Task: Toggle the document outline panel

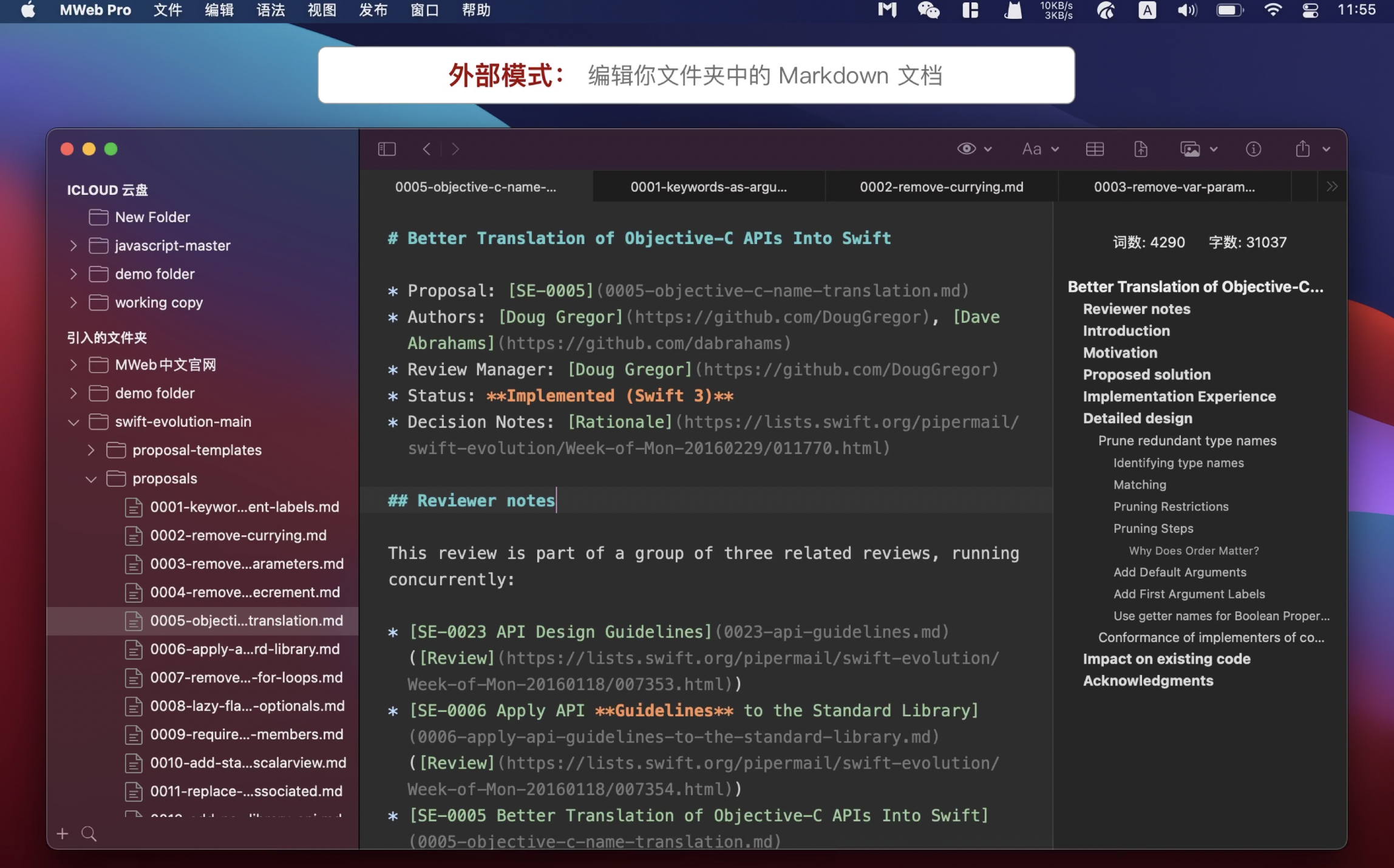Action: 1253,148
